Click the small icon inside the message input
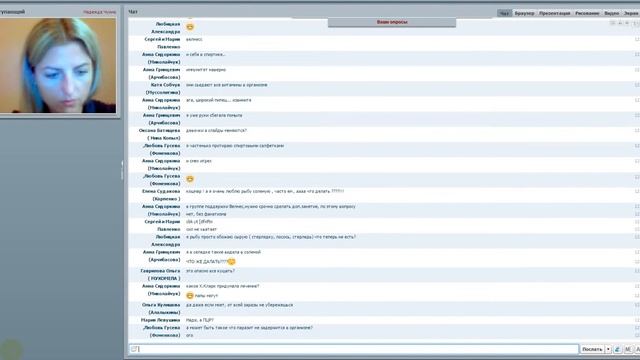Viewport: 640px width, 360px height. click(x=135, y=349)
